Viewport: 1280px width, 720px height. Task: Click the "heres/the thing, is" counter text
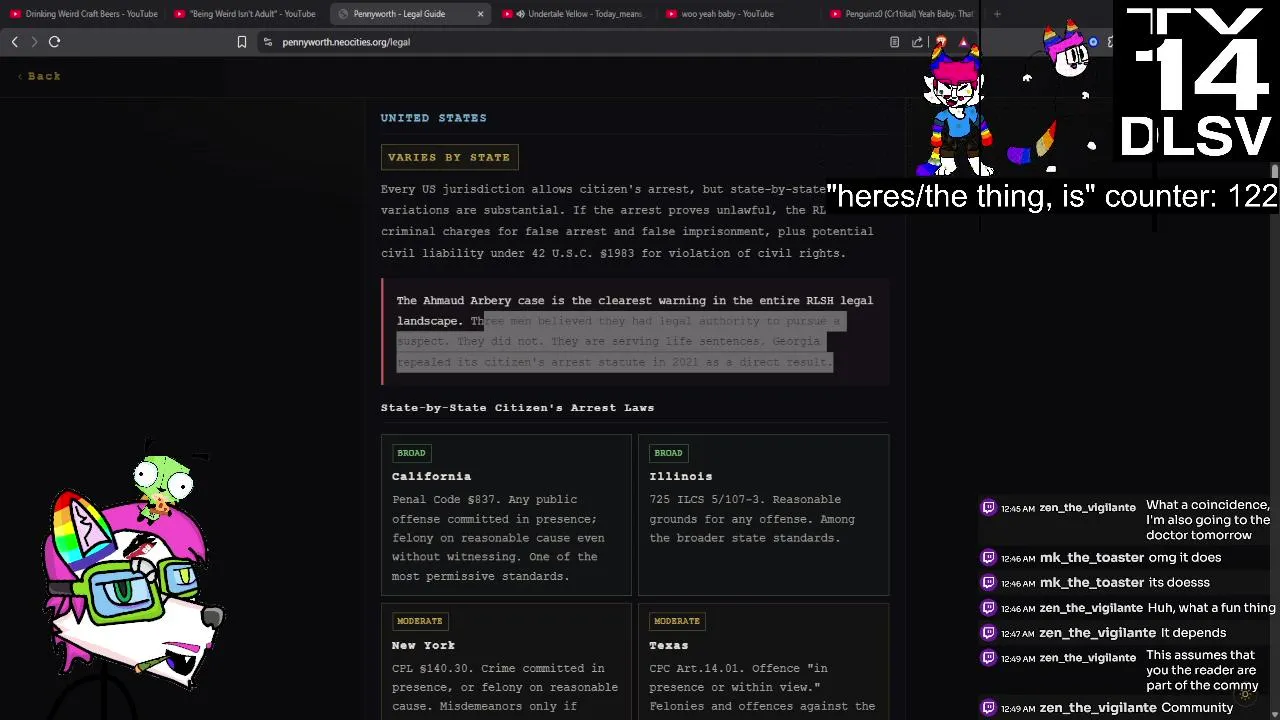click(x=1051, y=196)
